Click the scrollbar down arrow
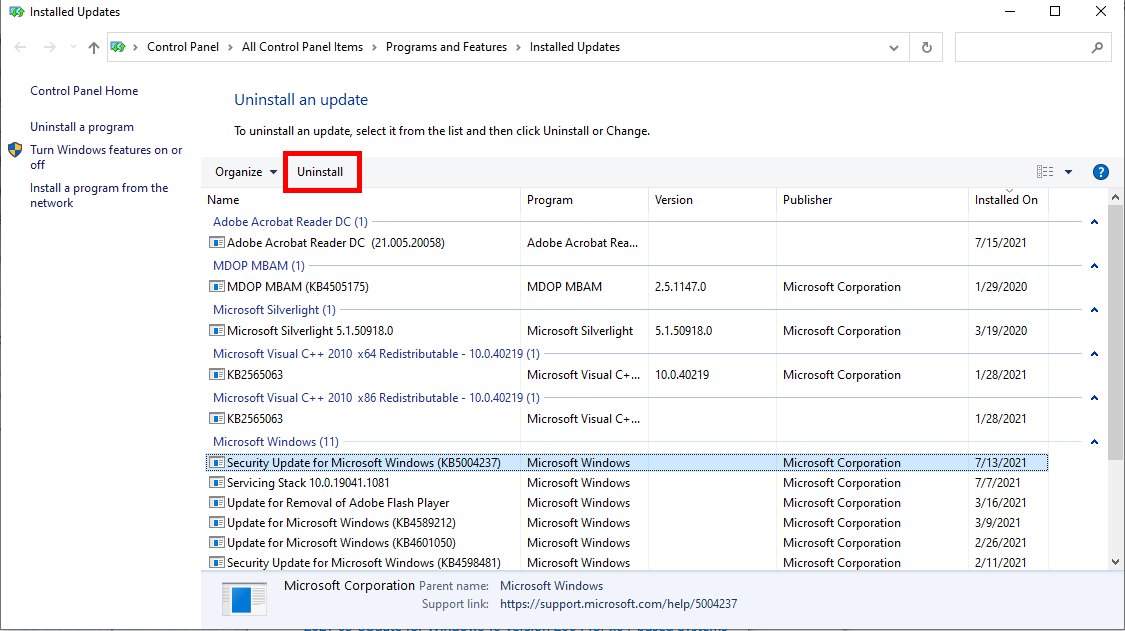 [1115, 562]
